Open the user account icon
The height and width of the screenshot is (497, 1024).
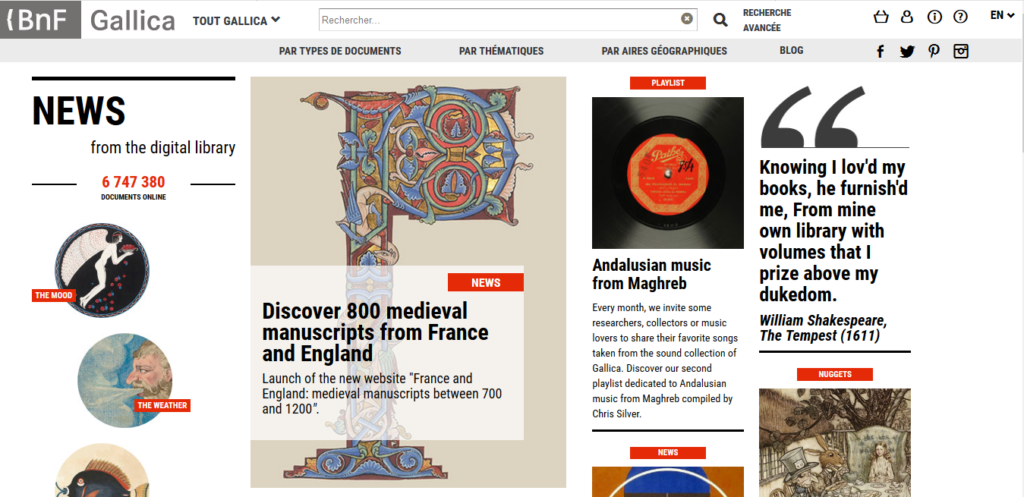tap(906, 17)
